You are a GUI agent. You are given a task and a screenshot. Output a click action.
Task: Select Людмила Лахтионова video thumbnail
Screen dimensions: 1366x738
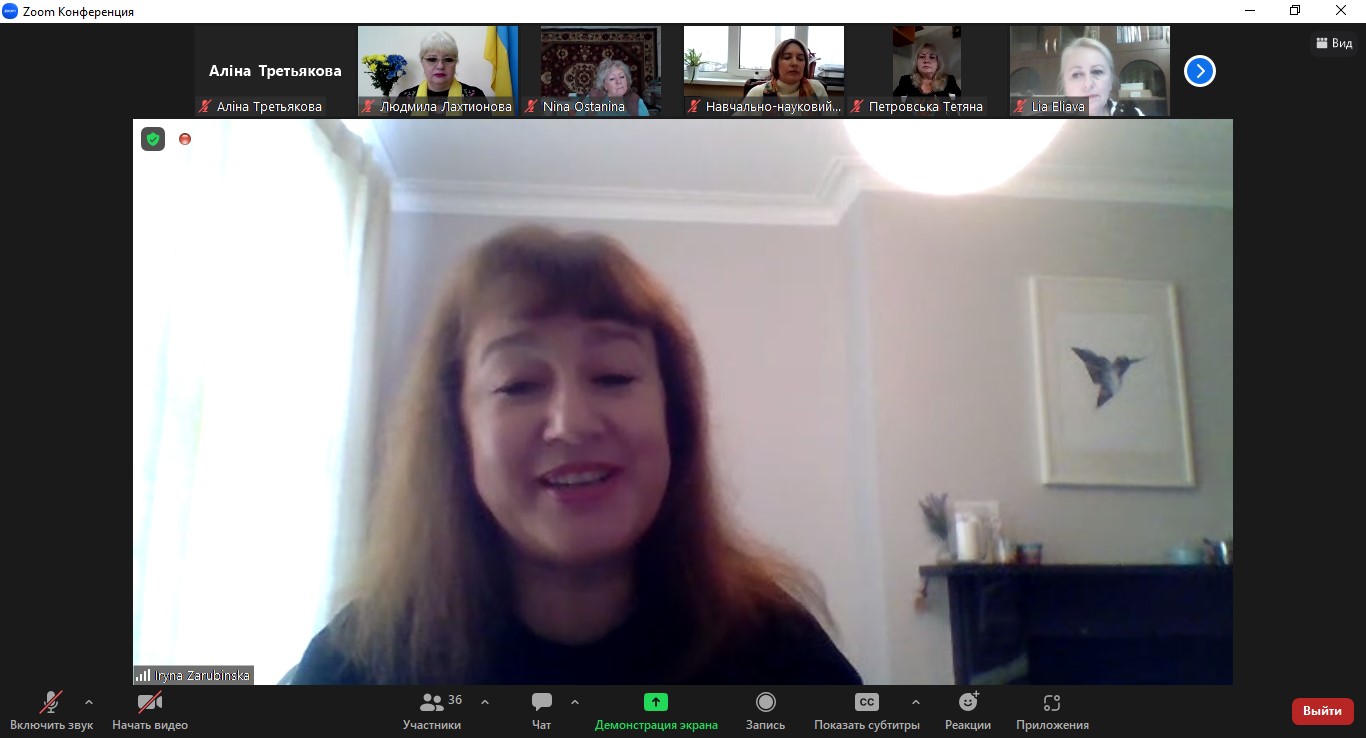tap(437, 71)
